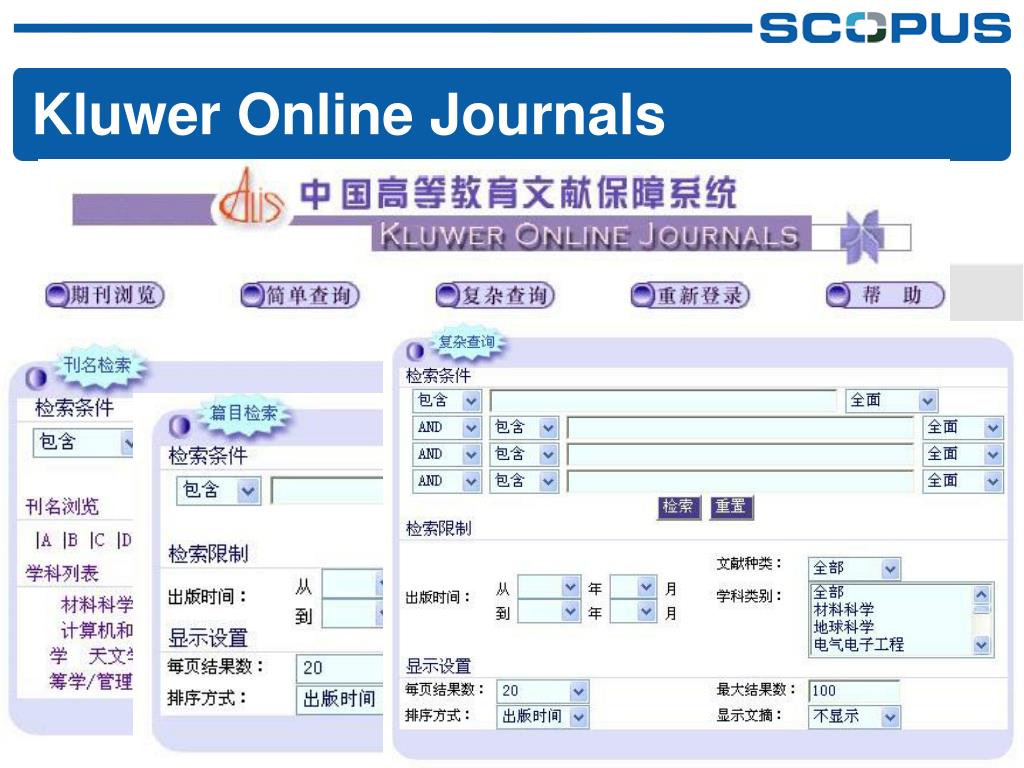Viewport: 1024px width, 768px height.
Task: Open the 到 month dropdown in 复杂查询
Action: tap(633, 612)
